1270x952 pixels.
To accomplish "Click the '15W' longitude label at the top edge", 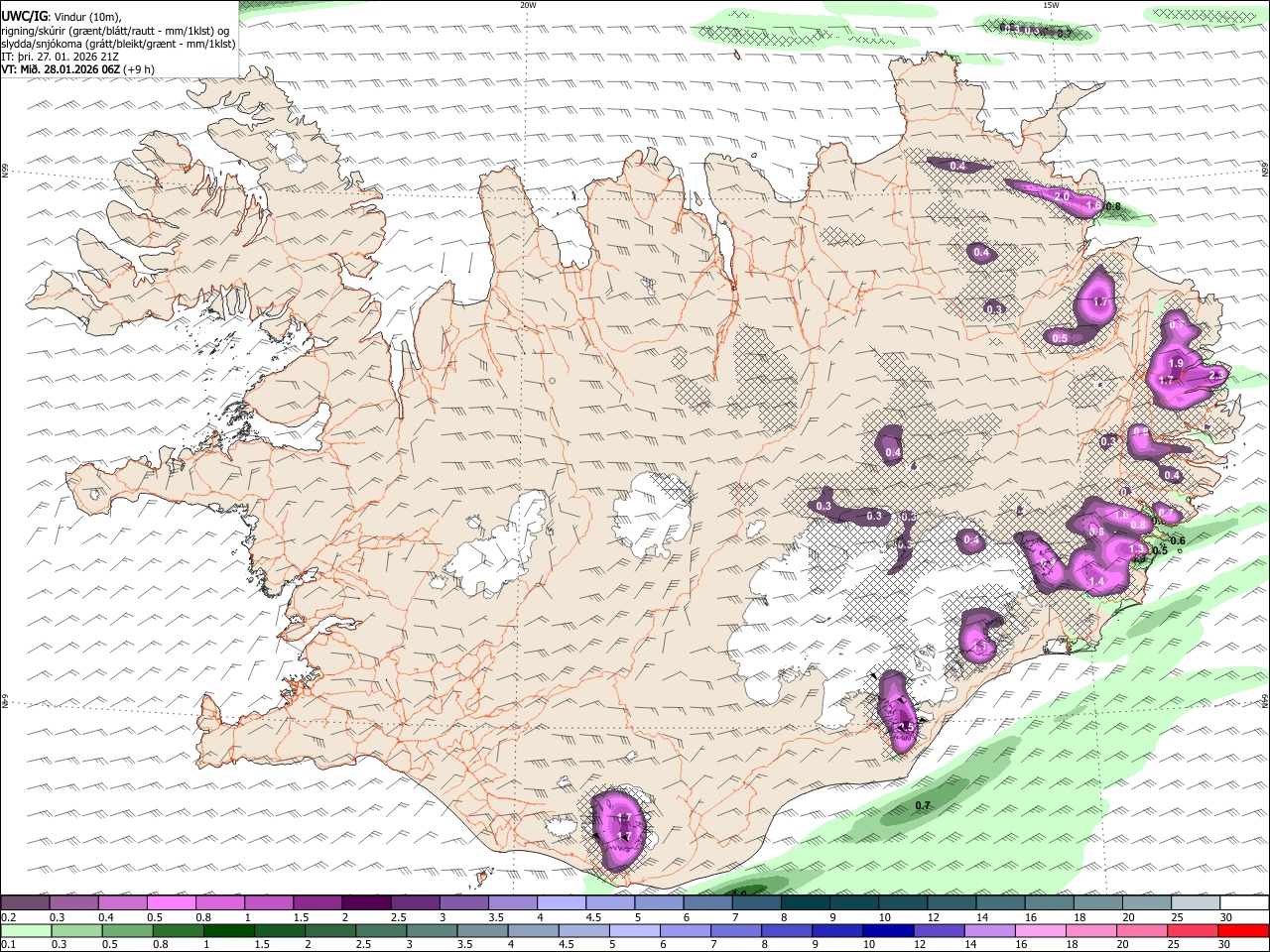I will 1051,5.
